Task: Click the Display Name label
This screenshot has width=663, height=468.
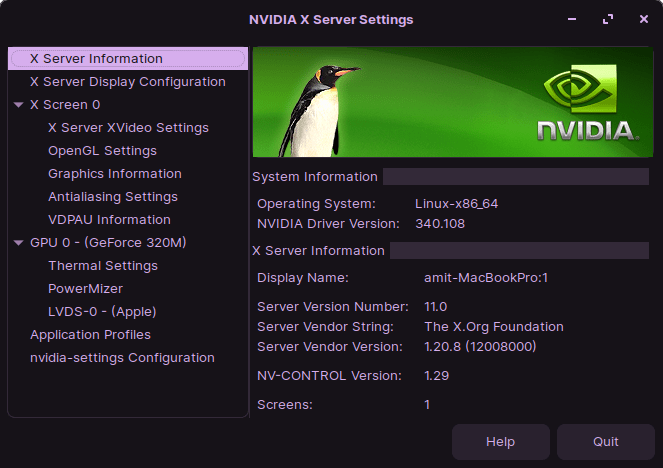Action: pos(303,278)
